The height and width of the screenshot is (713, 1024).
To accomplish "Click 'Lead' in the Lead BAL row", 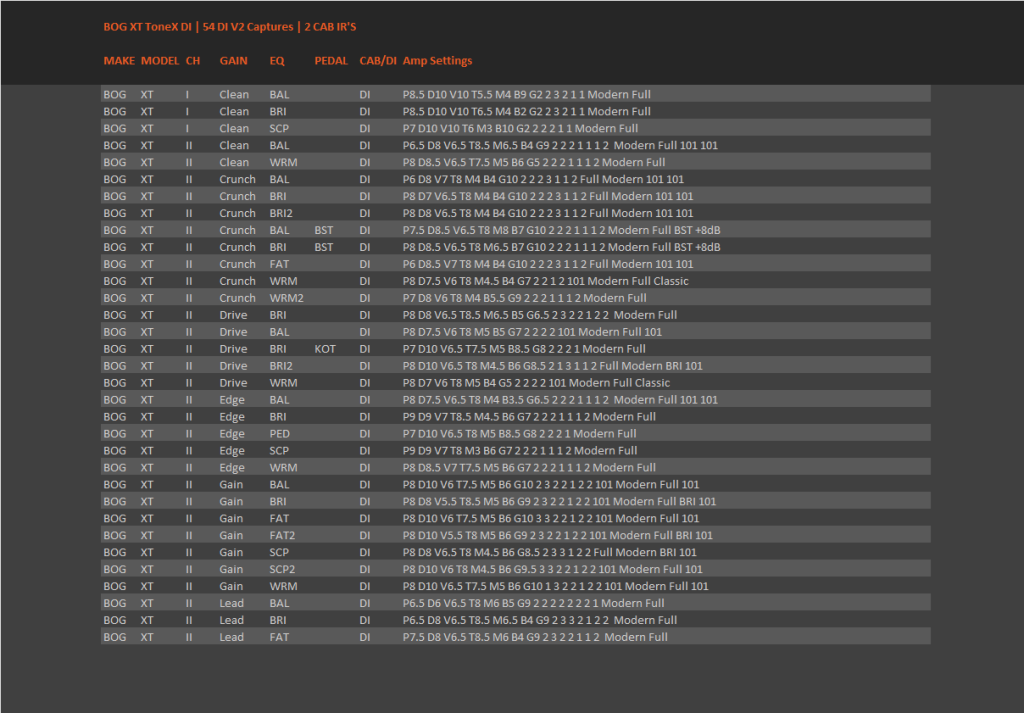I will pos(231,604).
